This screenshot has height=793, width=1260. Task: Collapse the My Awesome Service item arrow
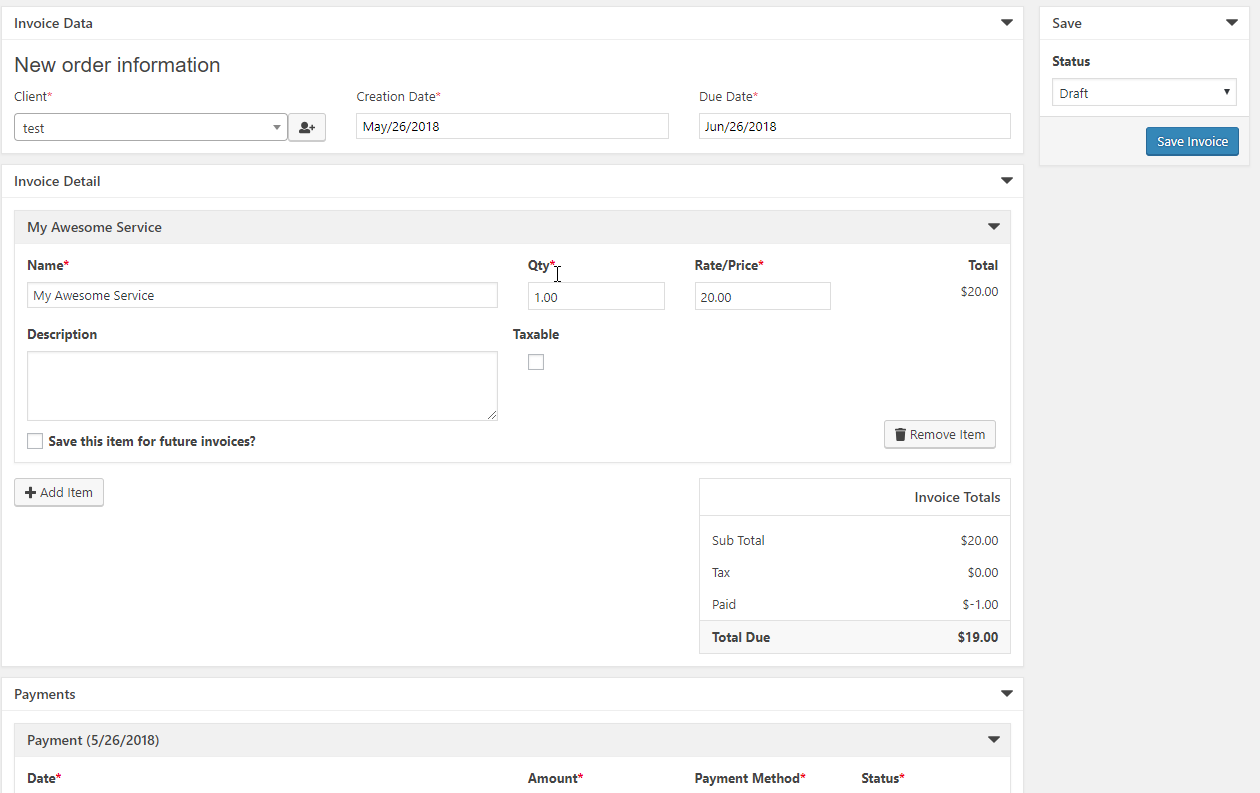[x=994, y=227]
